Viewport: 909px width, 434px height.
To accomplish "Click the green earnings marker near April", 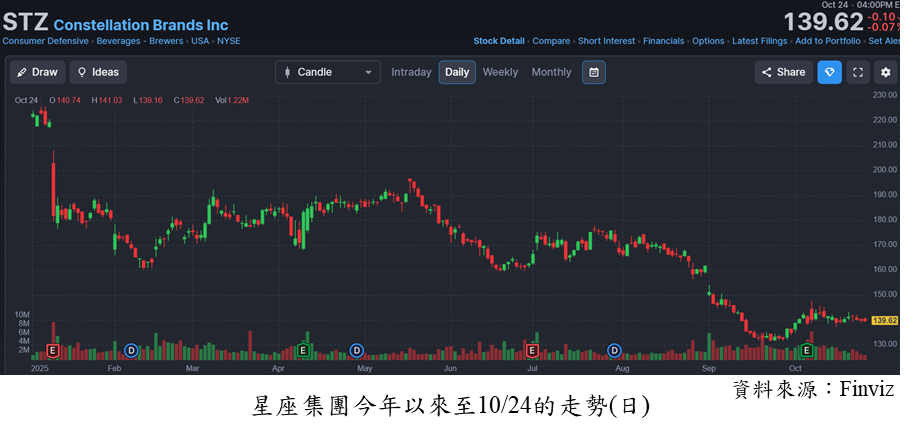I will tap(304, 351).
